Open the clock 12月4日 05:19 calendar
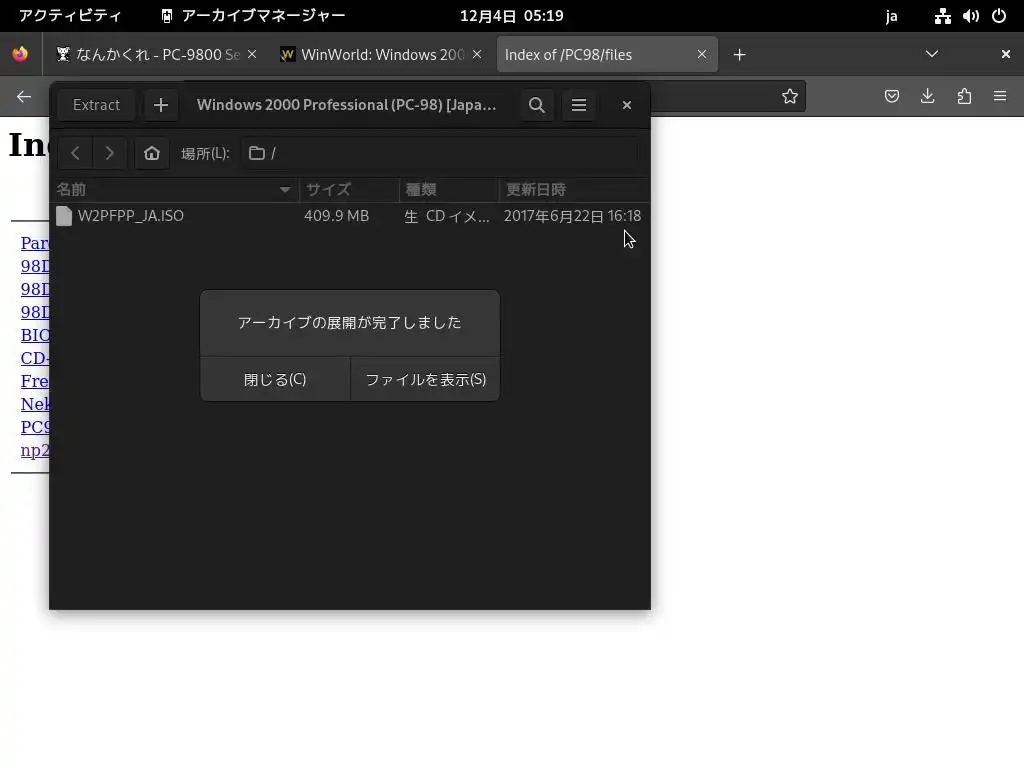This screenshot has width=1024, height=768. 511,16
